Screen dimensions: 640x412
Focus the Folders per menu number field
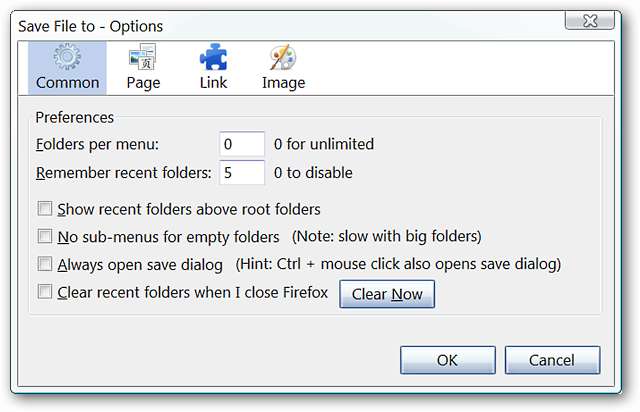pos(242,145)
